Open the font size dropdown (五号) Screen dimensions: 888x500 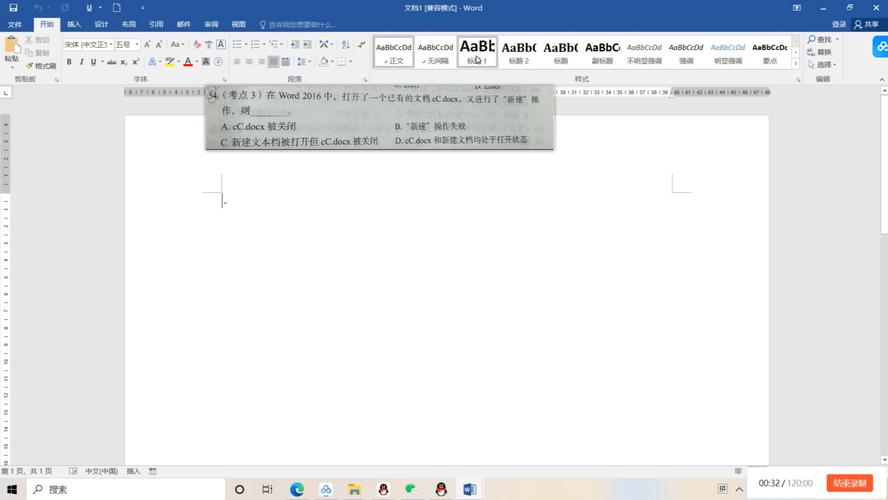(x=137, y=44)
